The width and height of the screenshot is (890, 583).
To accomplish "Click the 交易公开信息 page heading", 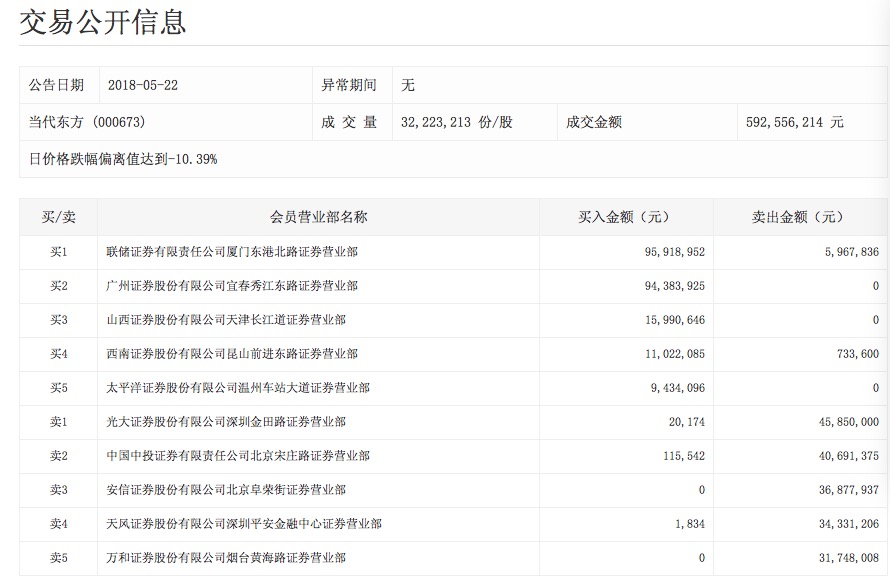I will coord(103,22).
